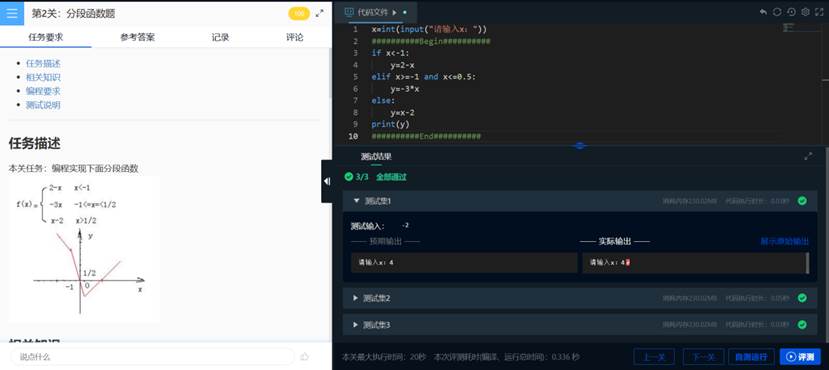Click the refresh/reset code icon
The image size is (829, 370).
(x=777, y=12)
